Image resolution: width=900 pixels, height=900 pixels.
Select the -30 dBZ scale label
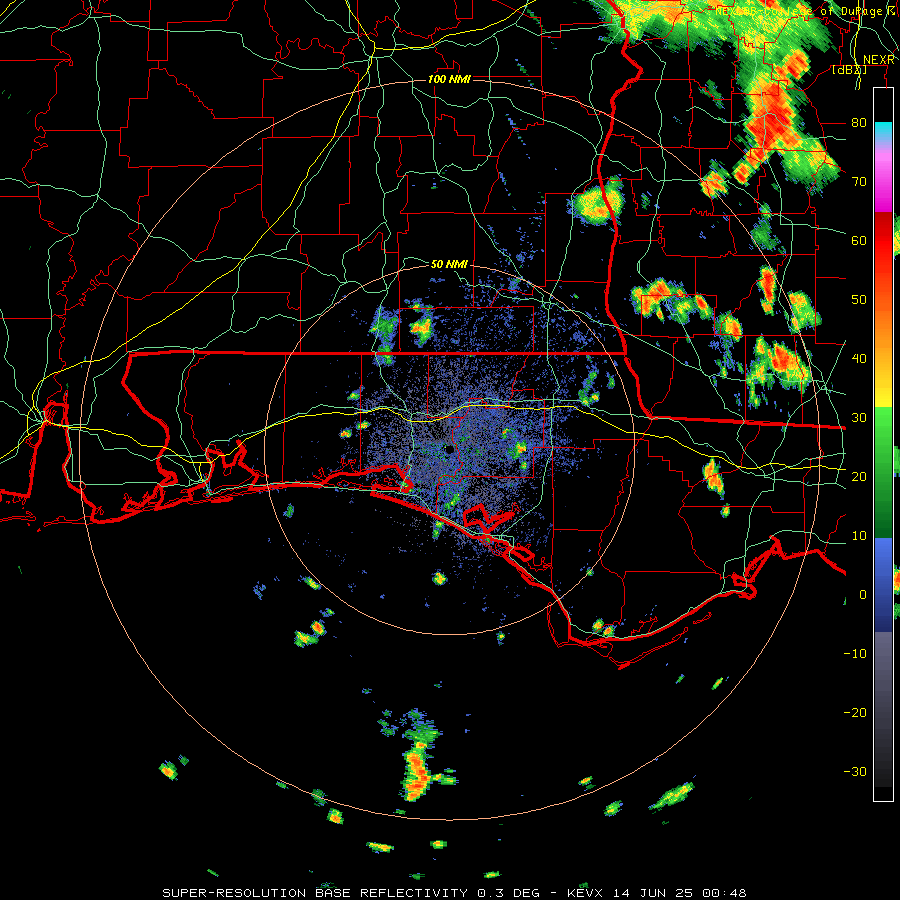855,771
